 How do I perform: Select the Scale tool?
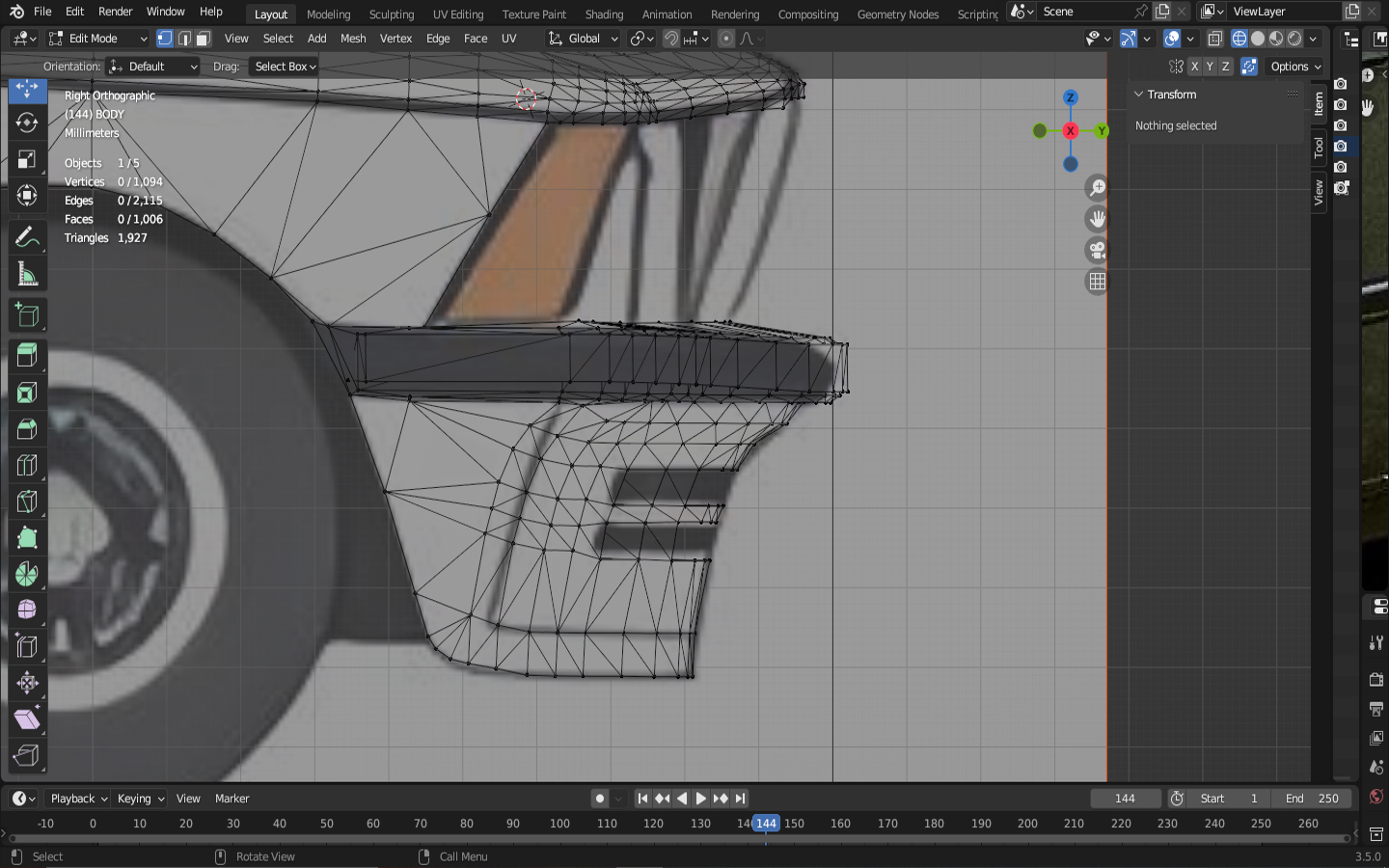click(x=27, y=159)
